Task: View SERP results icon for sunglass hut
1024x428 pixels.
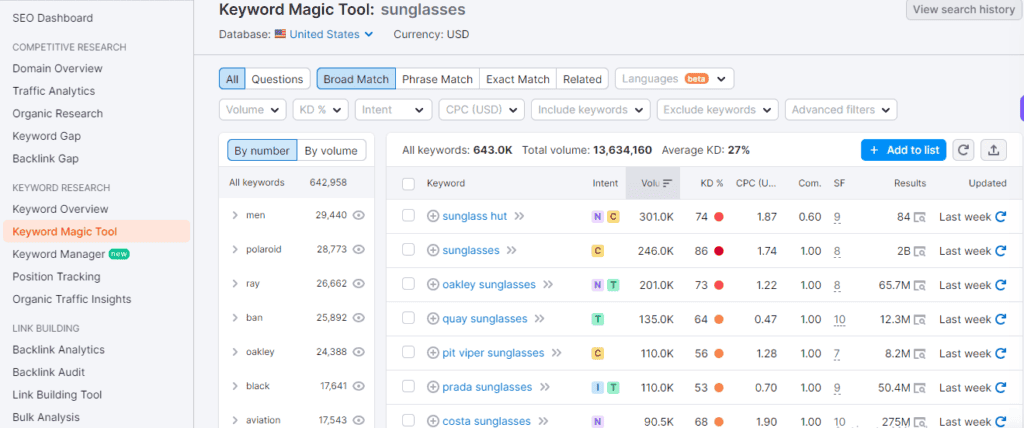Action: 920,217
